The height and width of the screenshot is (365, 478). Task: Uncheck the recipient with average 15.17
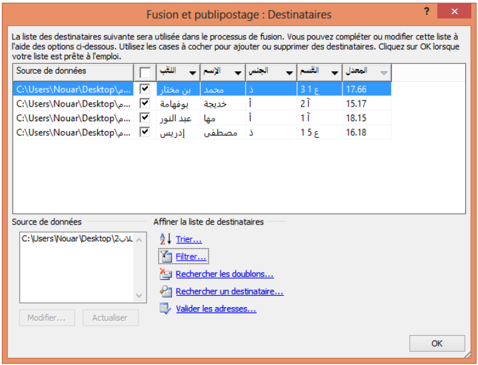[145, 103]
